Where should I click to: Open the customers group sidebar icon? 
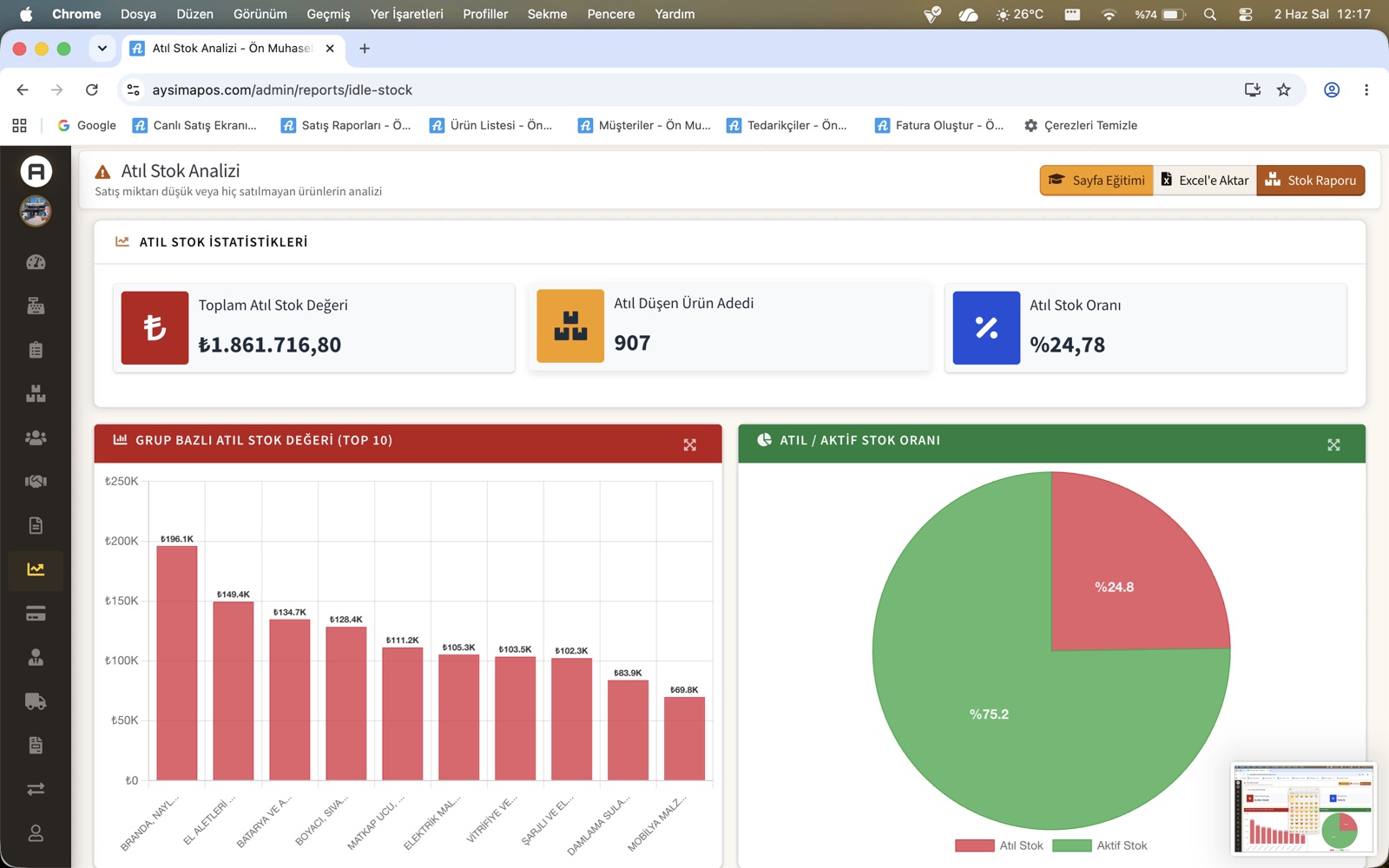pyautogui.click(x=36, y=437)
